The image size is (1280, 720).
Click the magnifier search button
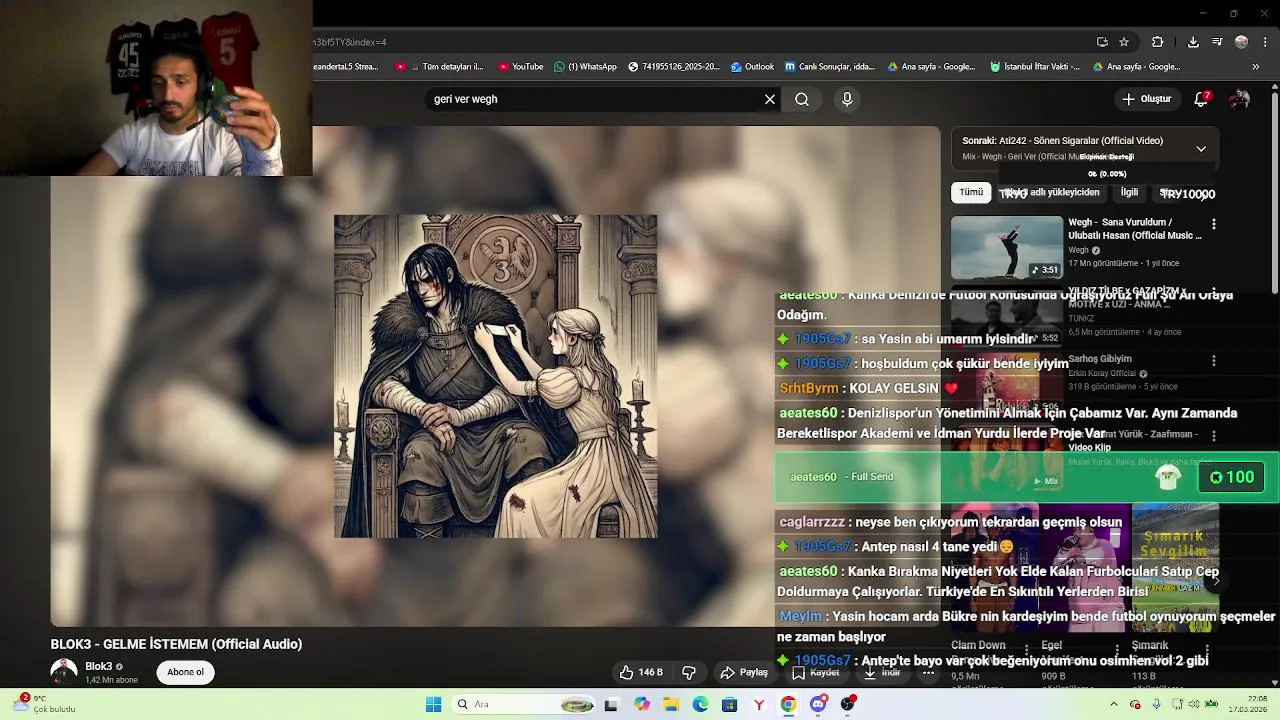(x=802, y=99)
